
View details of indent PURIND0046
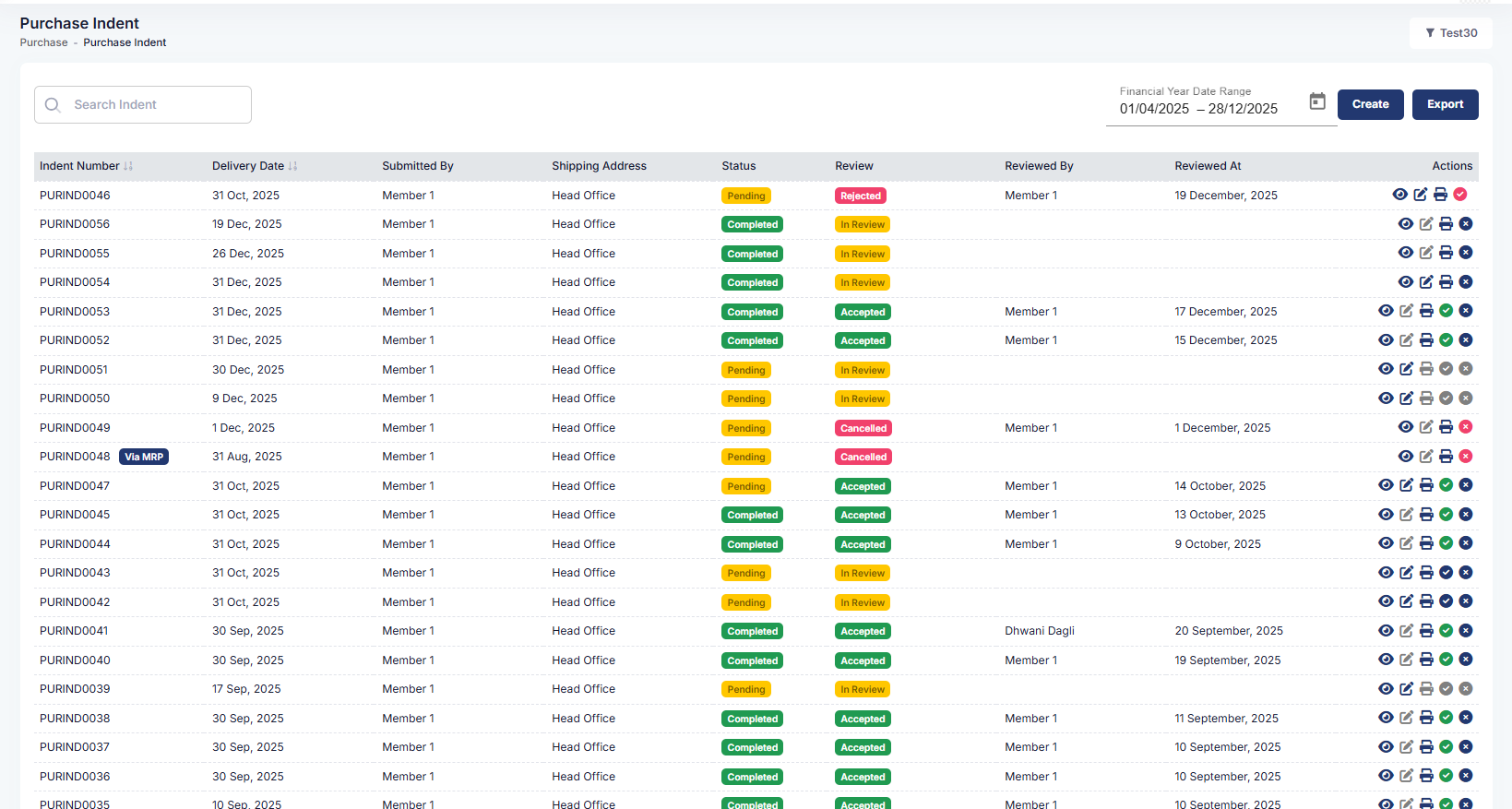click(x=1399, y=195)
